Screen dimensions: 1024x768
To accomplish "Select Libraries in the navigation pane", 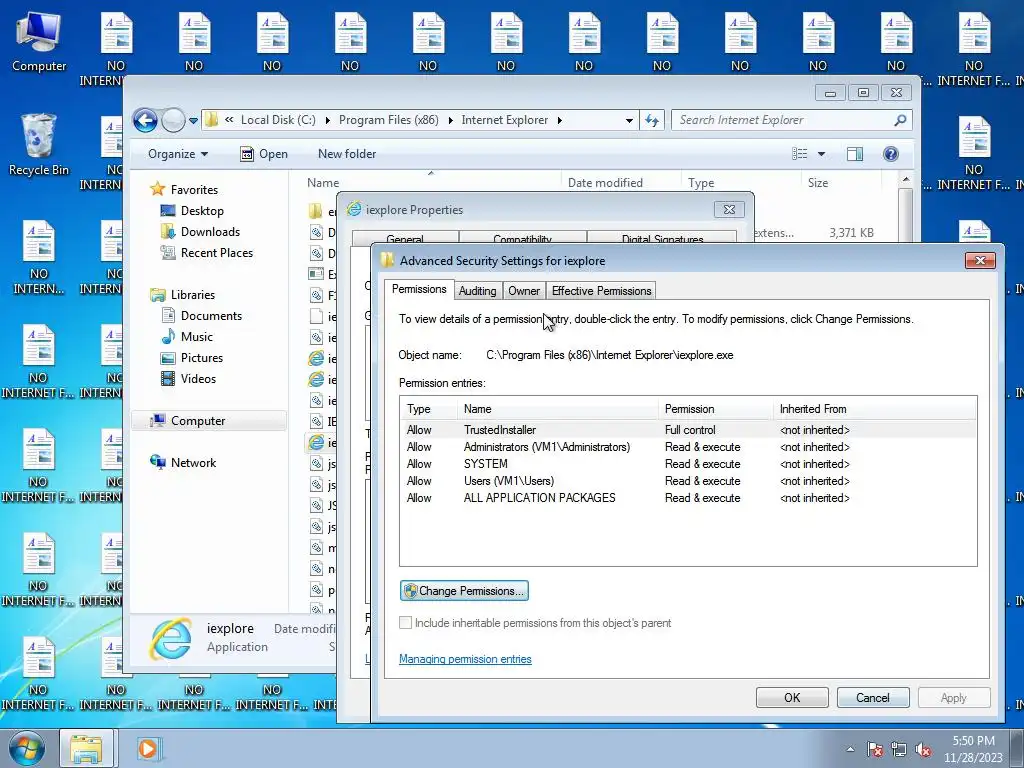I will 182,295.
